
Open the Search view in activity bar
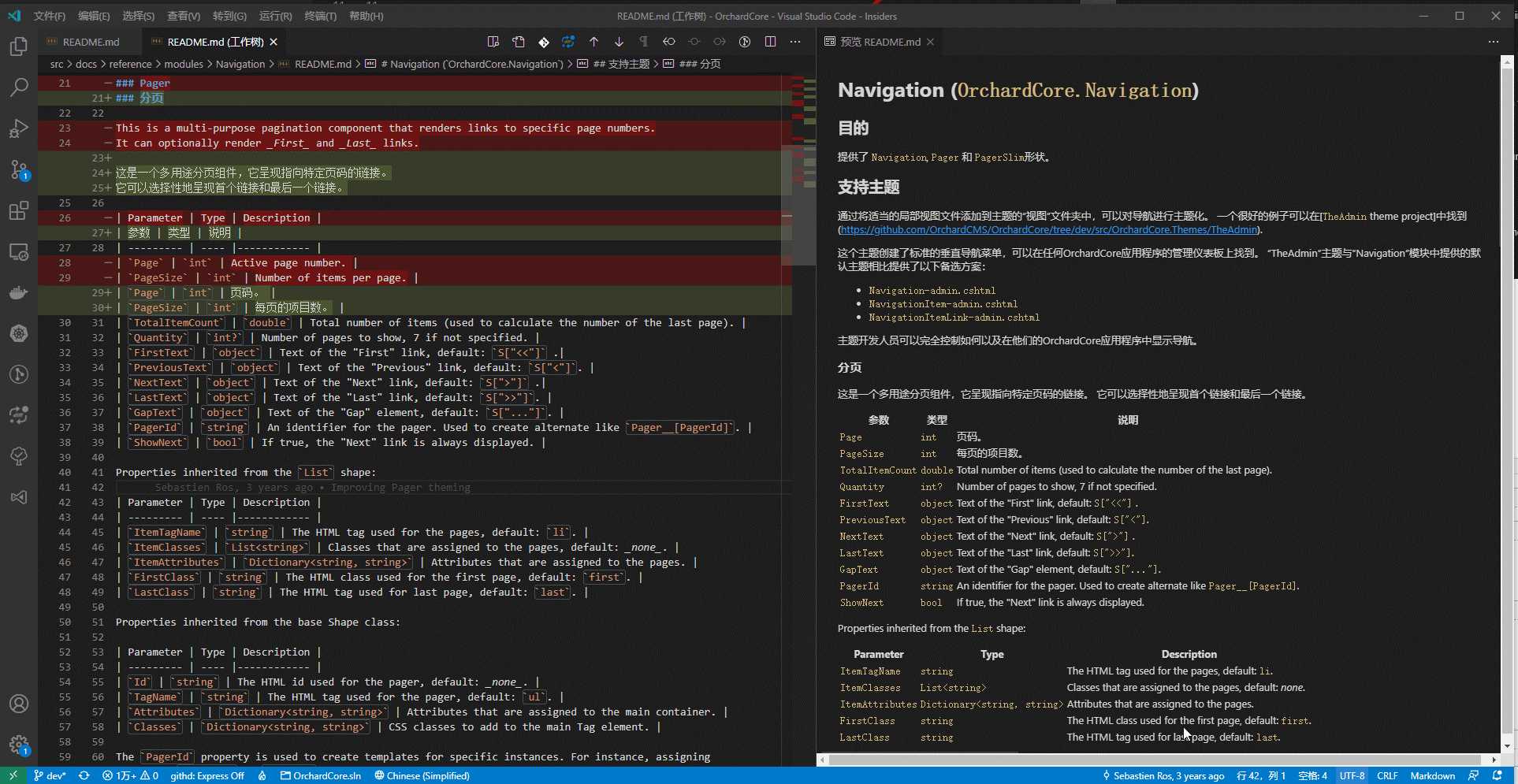coord(19,87)
